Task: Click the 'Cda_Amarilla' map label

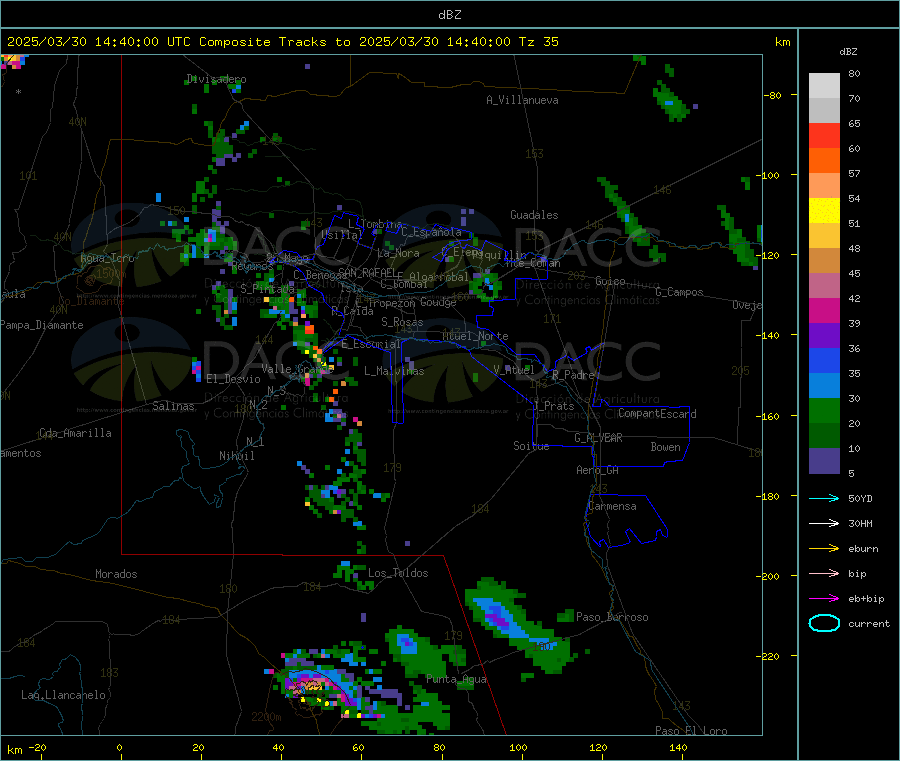Action: point(76,433)
